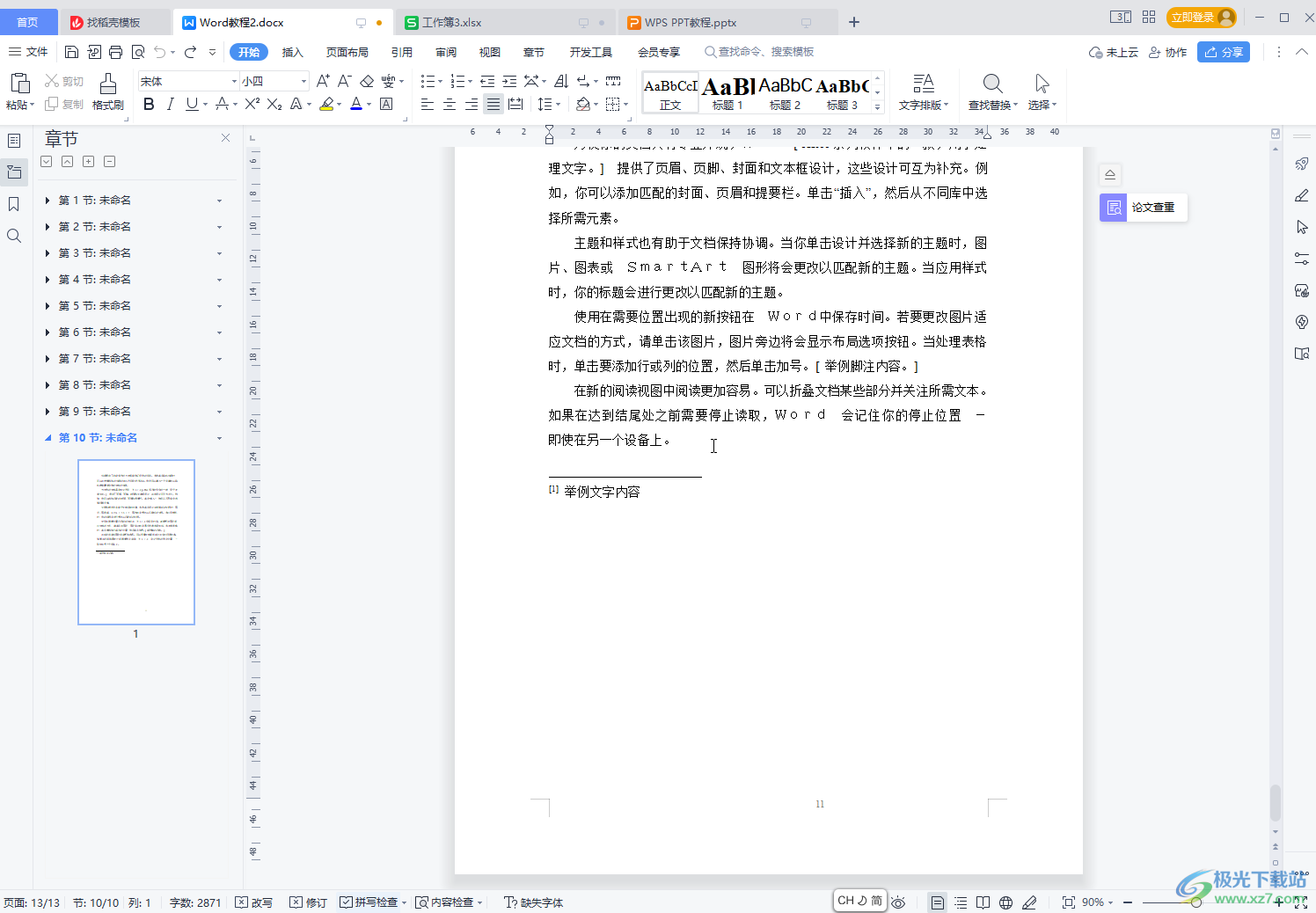Click the Save document icon
The height and width of the screenshot is (913, 1316).
pos(72,52)
